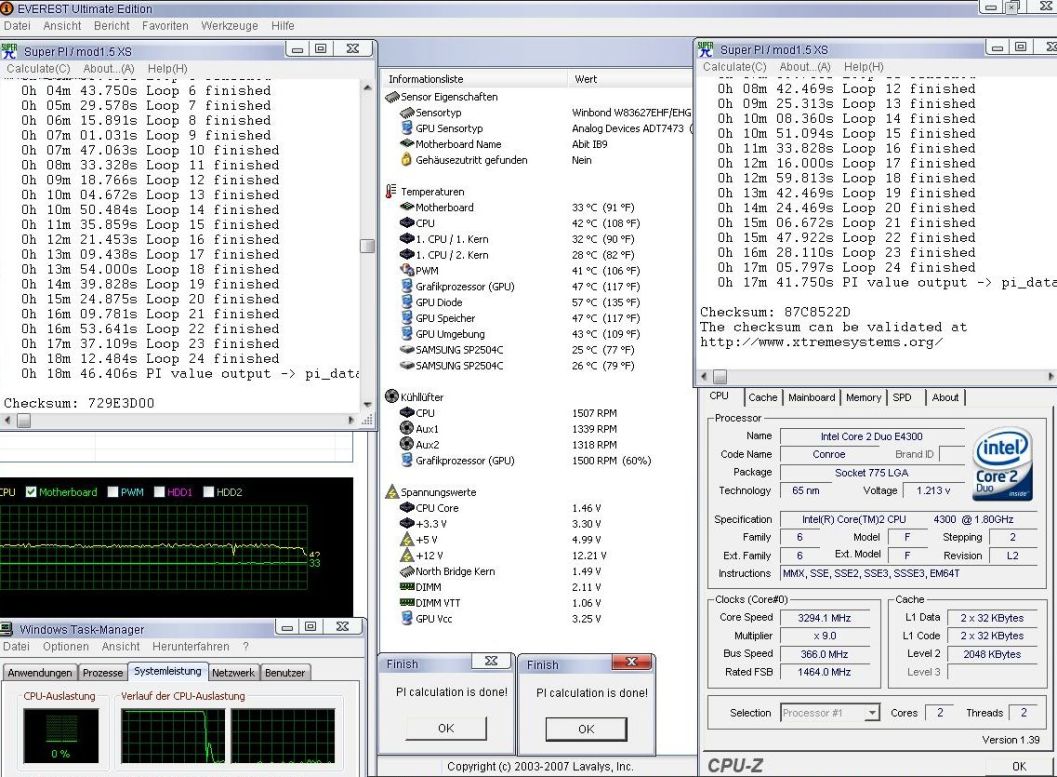Click the Intel Core 2 Duo logo

[1001, 463]
